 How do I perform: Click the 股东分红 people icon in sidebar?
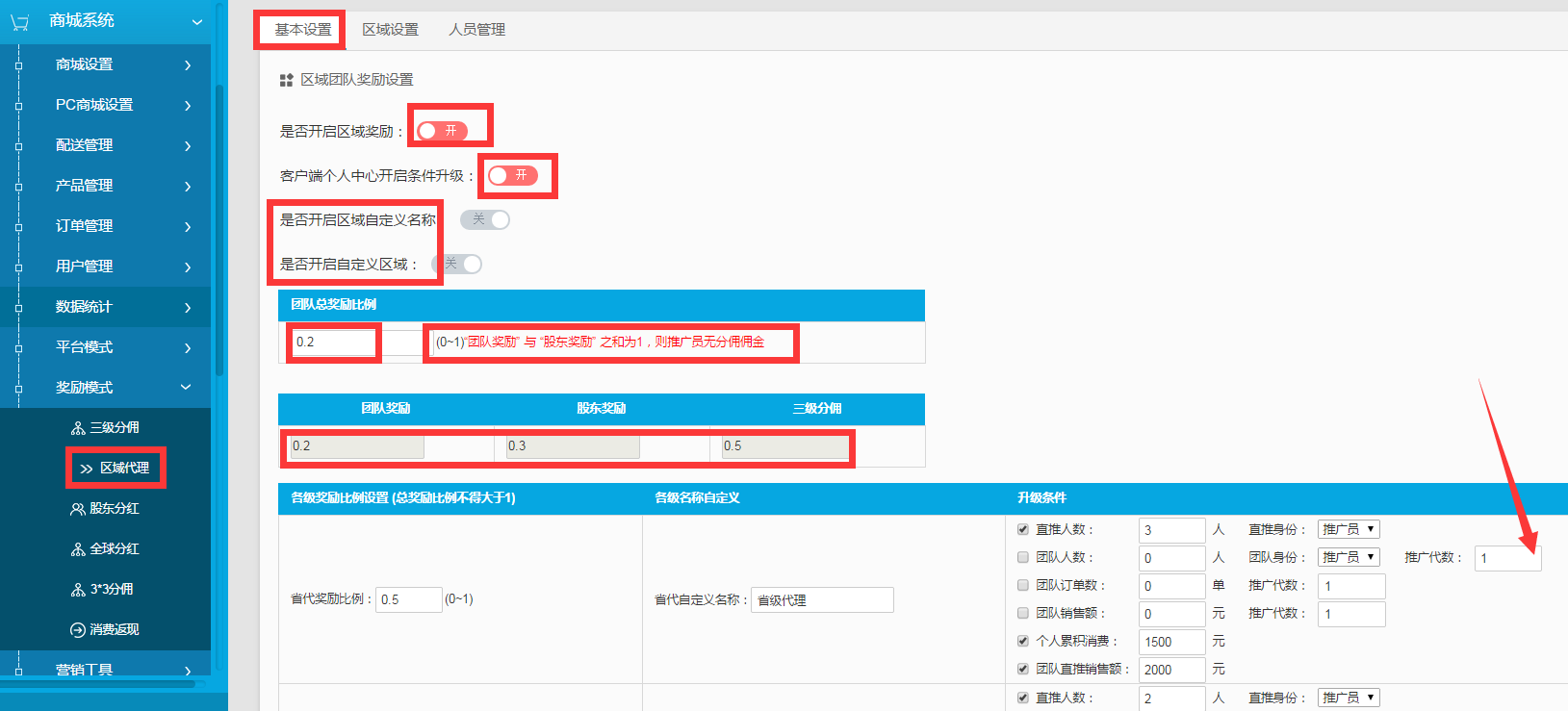pyautogui.click(x=78, y=509)
